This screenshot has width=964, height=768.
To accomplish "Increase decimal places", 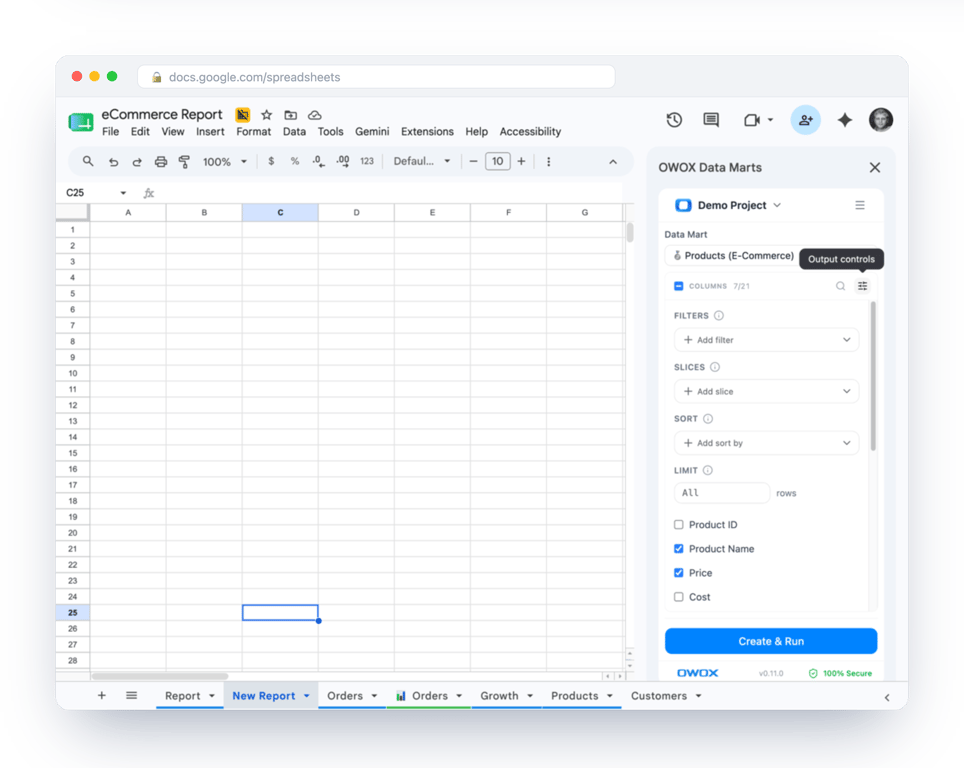I will pyautogui.click(x=343, y=161).
